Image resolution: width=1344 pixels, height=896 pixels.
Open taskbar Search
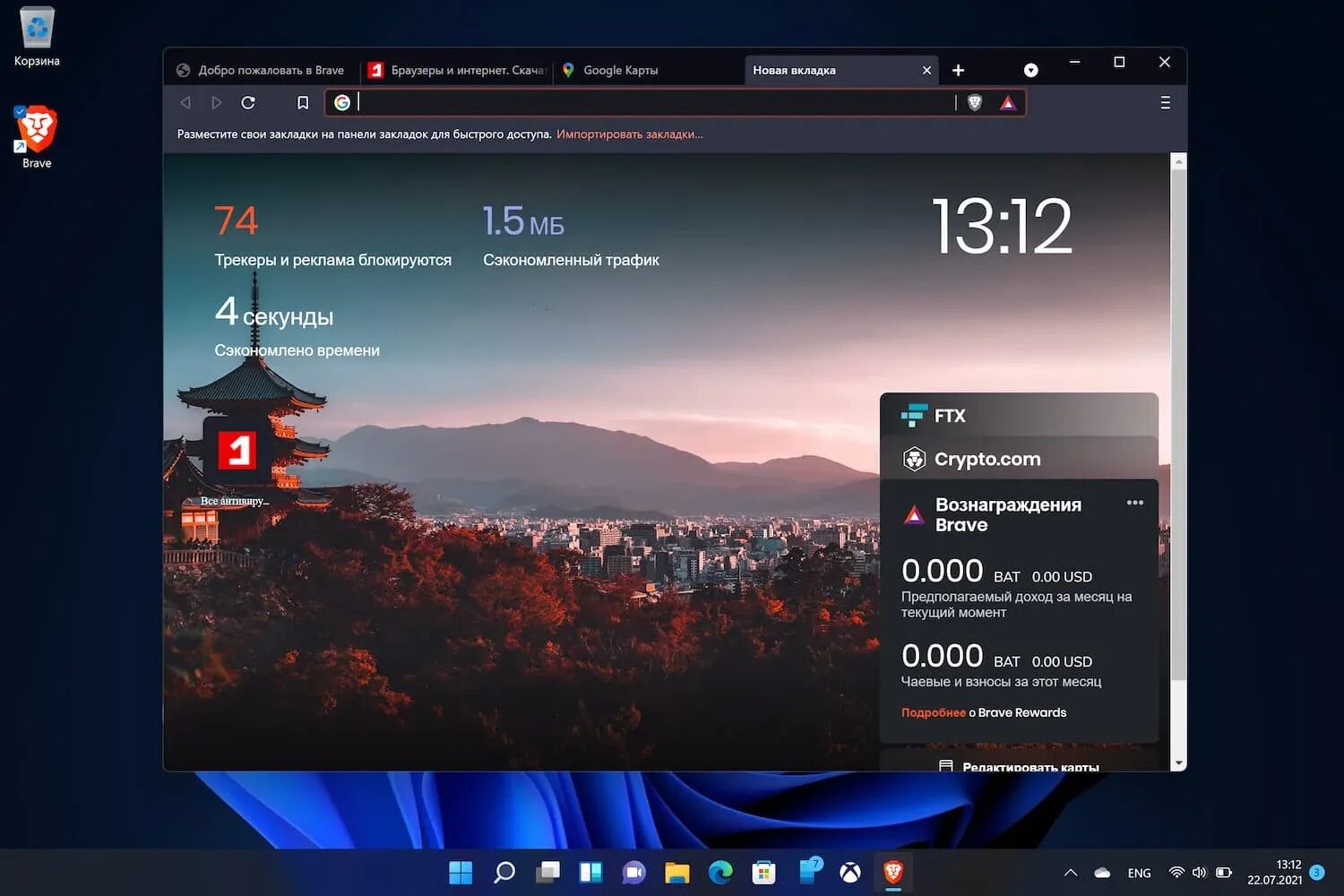coord(504,873)
